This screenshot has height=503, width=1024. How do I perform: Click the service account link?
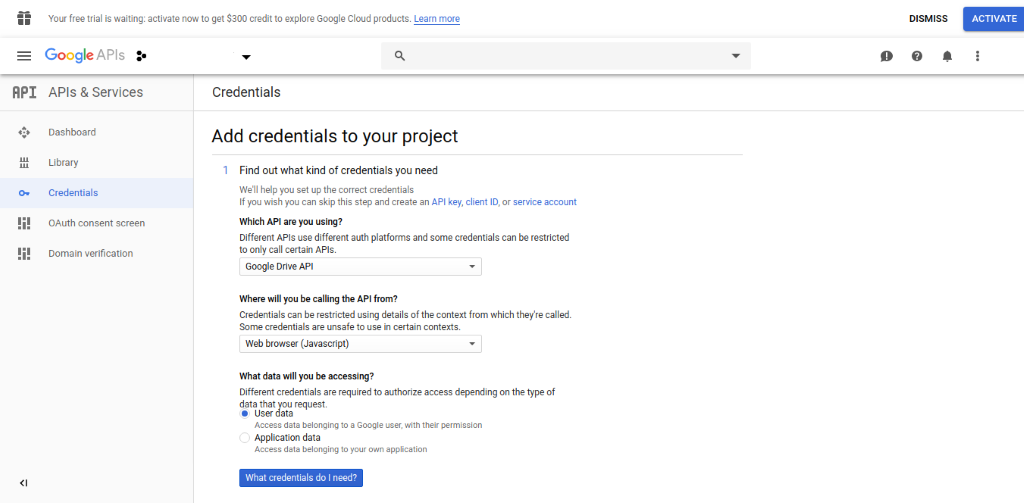point(544,202)
